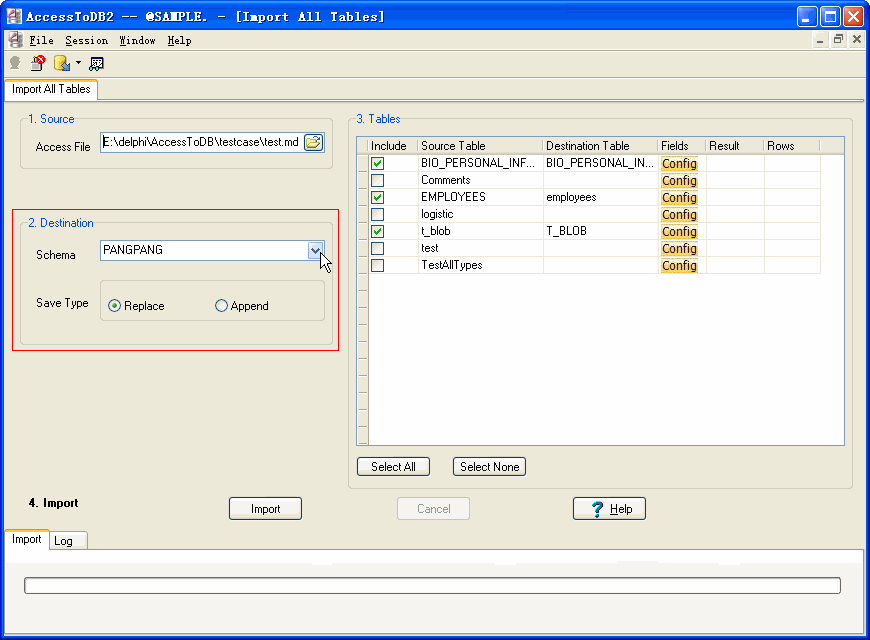The image size is (870, 640).
Task: Open Config for BIO_PERSONAL_INF row
Action: click(679, 164)
